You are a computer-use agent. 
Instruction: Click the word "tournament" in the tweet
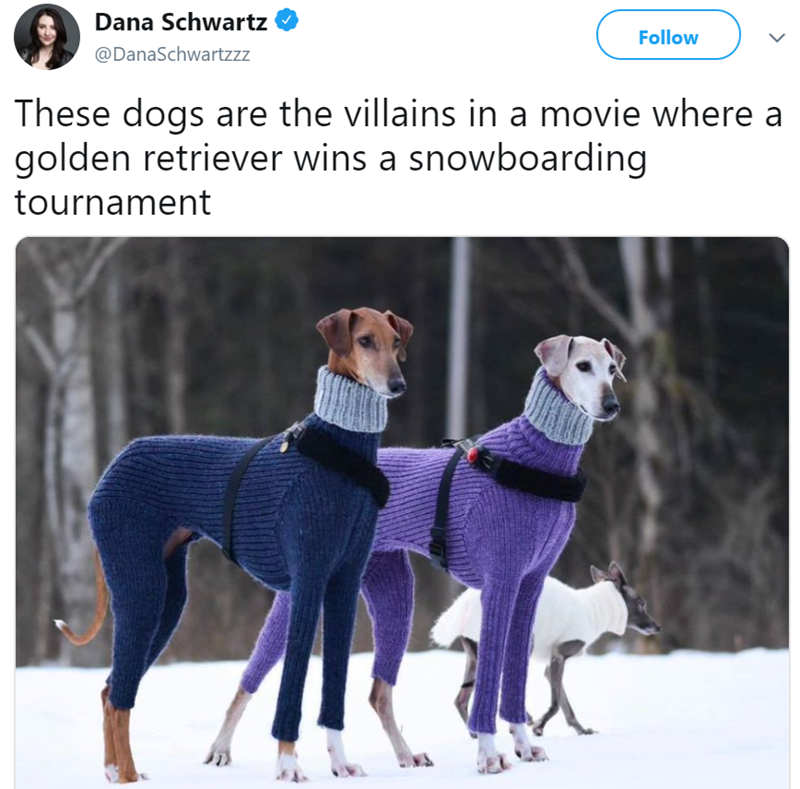pos(113,203)
